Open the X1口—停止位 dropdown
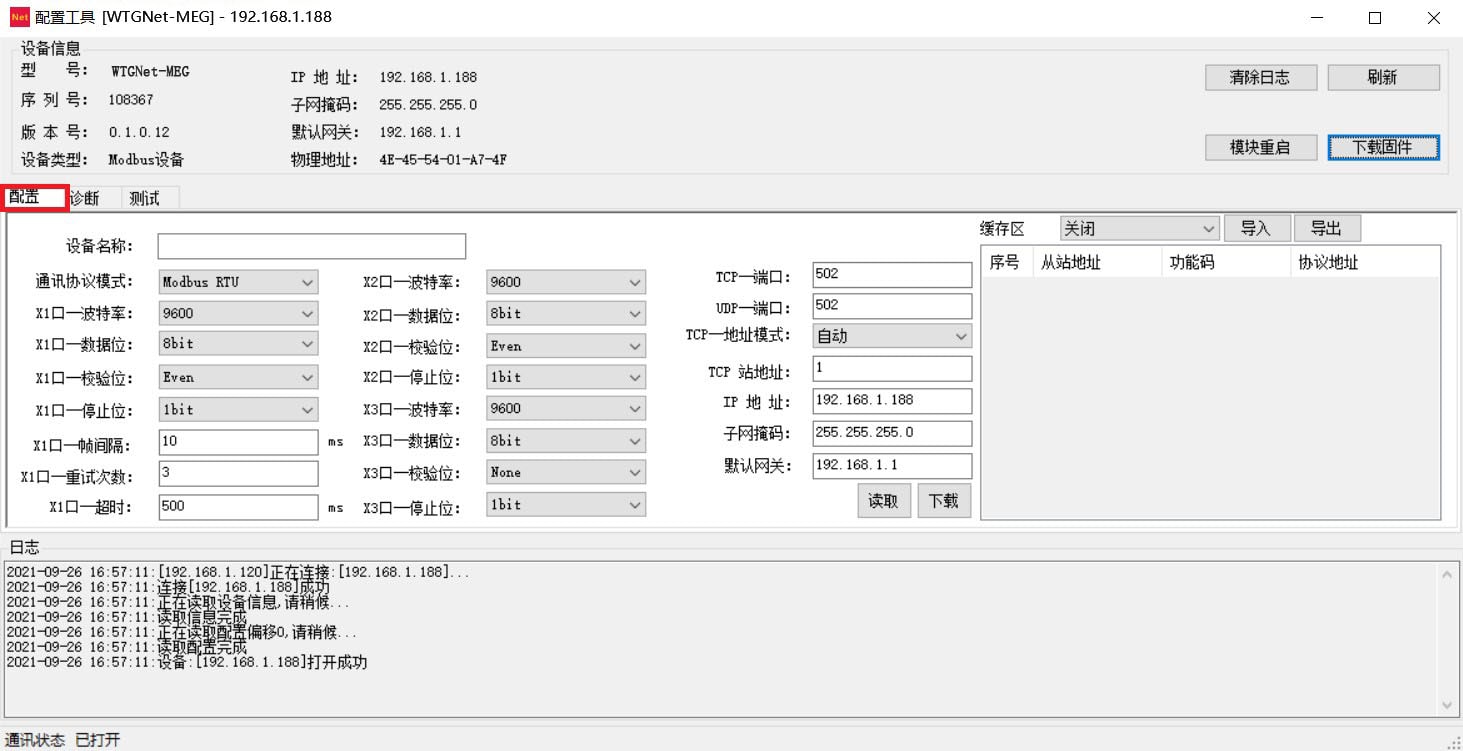 coord(238,409)
